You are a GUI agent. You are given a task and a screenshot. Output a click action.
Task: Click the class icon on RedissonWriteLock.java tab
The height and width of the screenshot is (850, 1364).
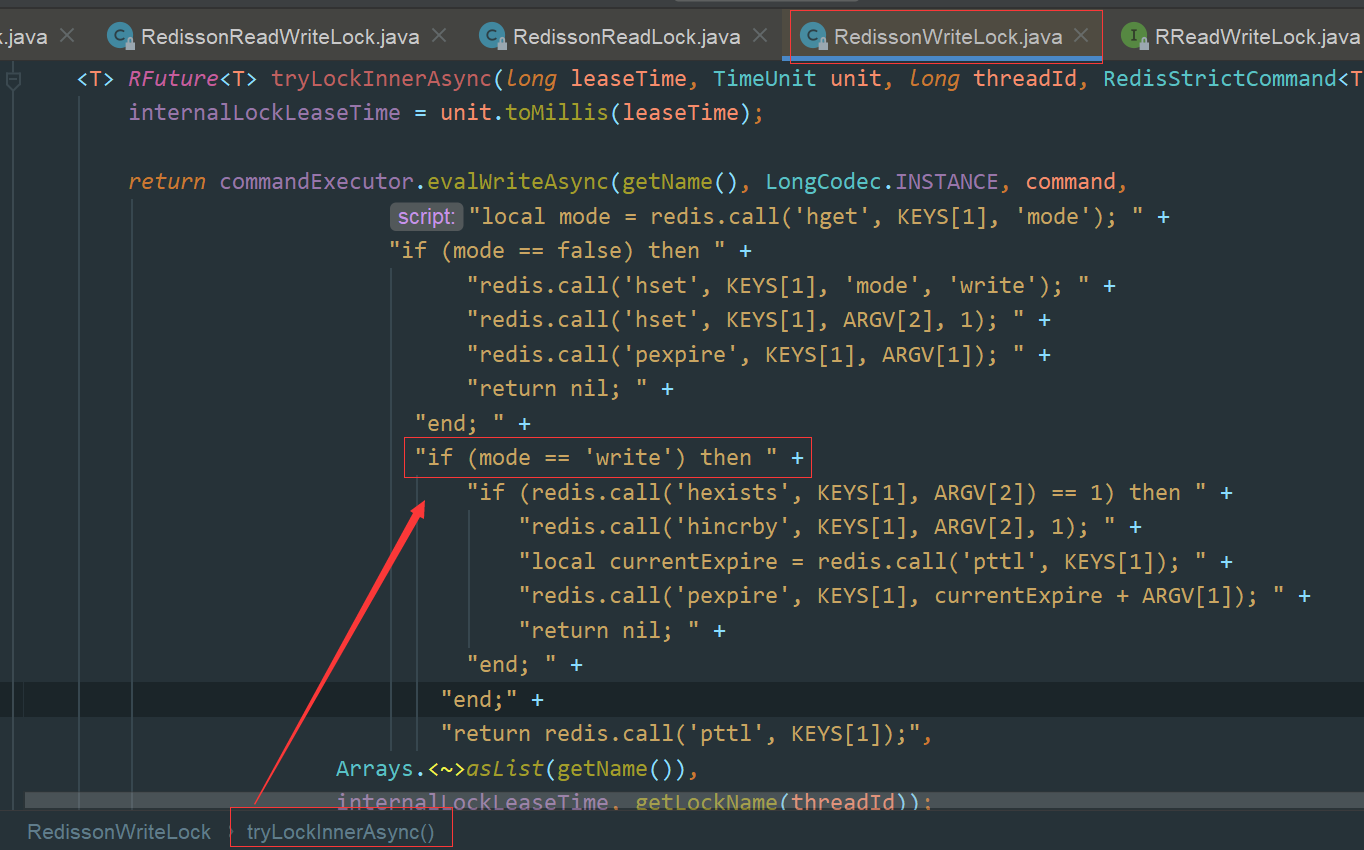pyautogui.click(x=814, y=37)
